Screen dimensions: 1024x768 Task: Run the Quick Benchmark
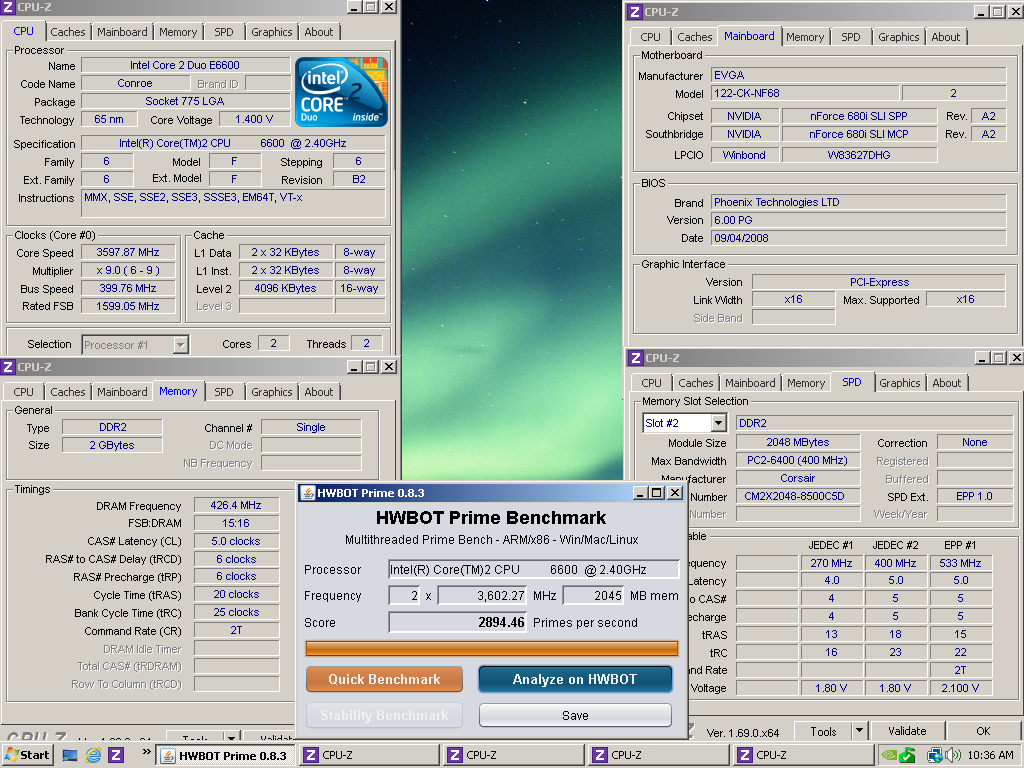(384, 679)
